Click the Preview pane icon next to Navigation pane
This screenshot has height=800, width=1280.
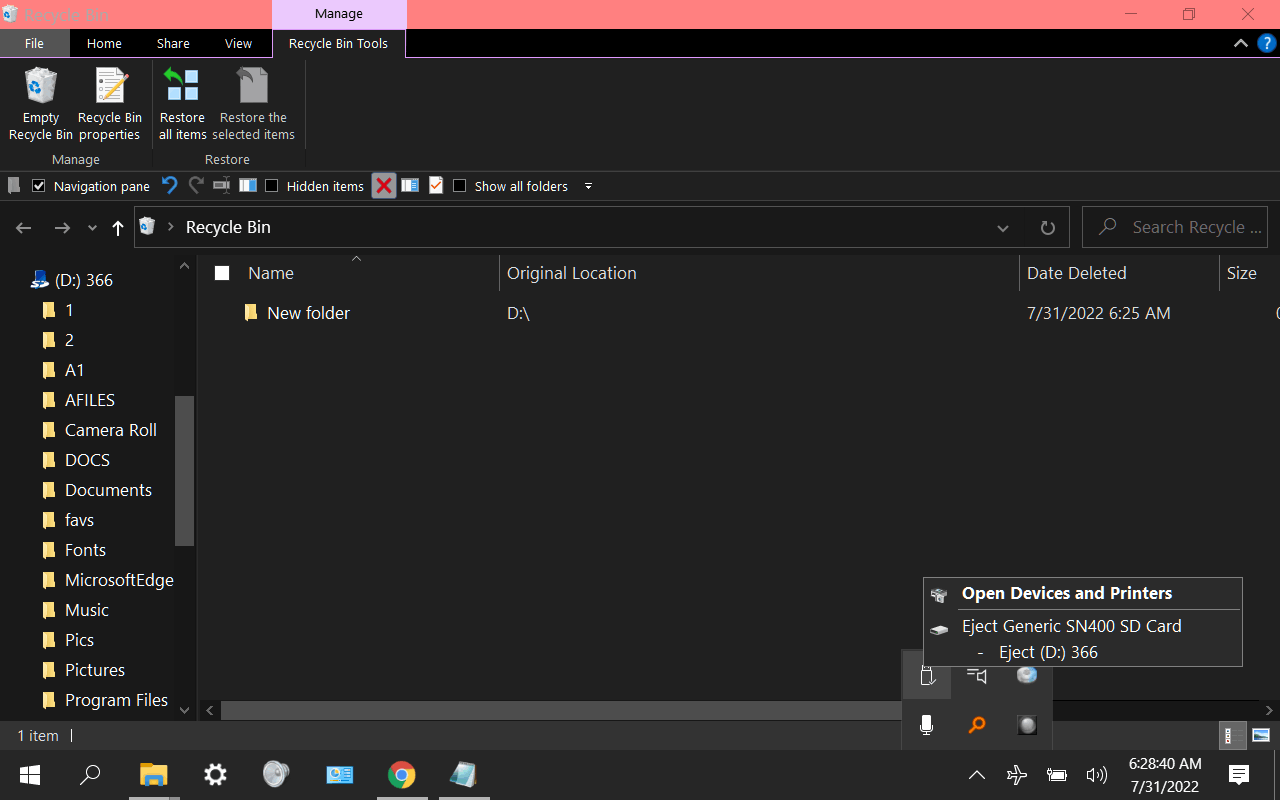pos(248,185)
